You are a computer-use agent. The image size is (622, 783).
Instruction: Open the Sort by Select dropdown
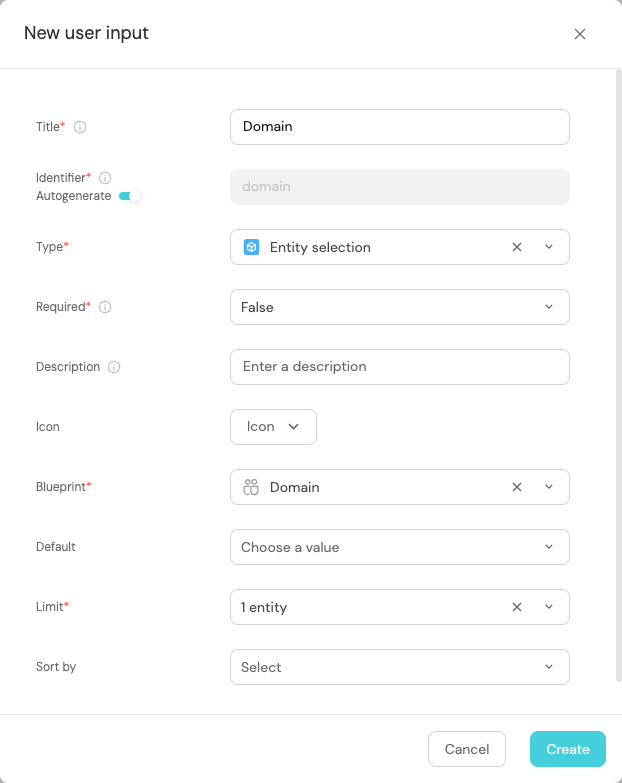[x=399, y=667]
